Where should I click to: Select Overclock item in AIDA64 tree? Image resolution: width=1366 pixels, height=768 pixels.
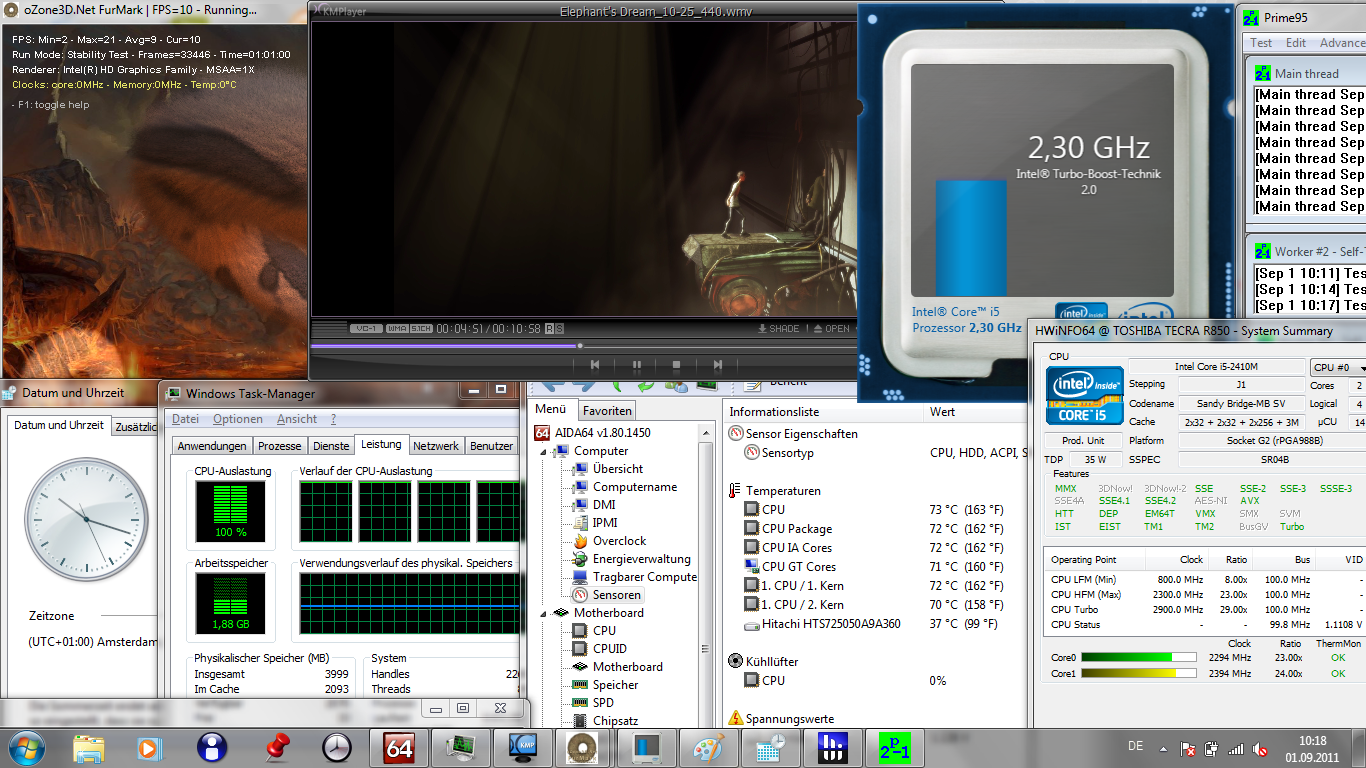point(619,541)
